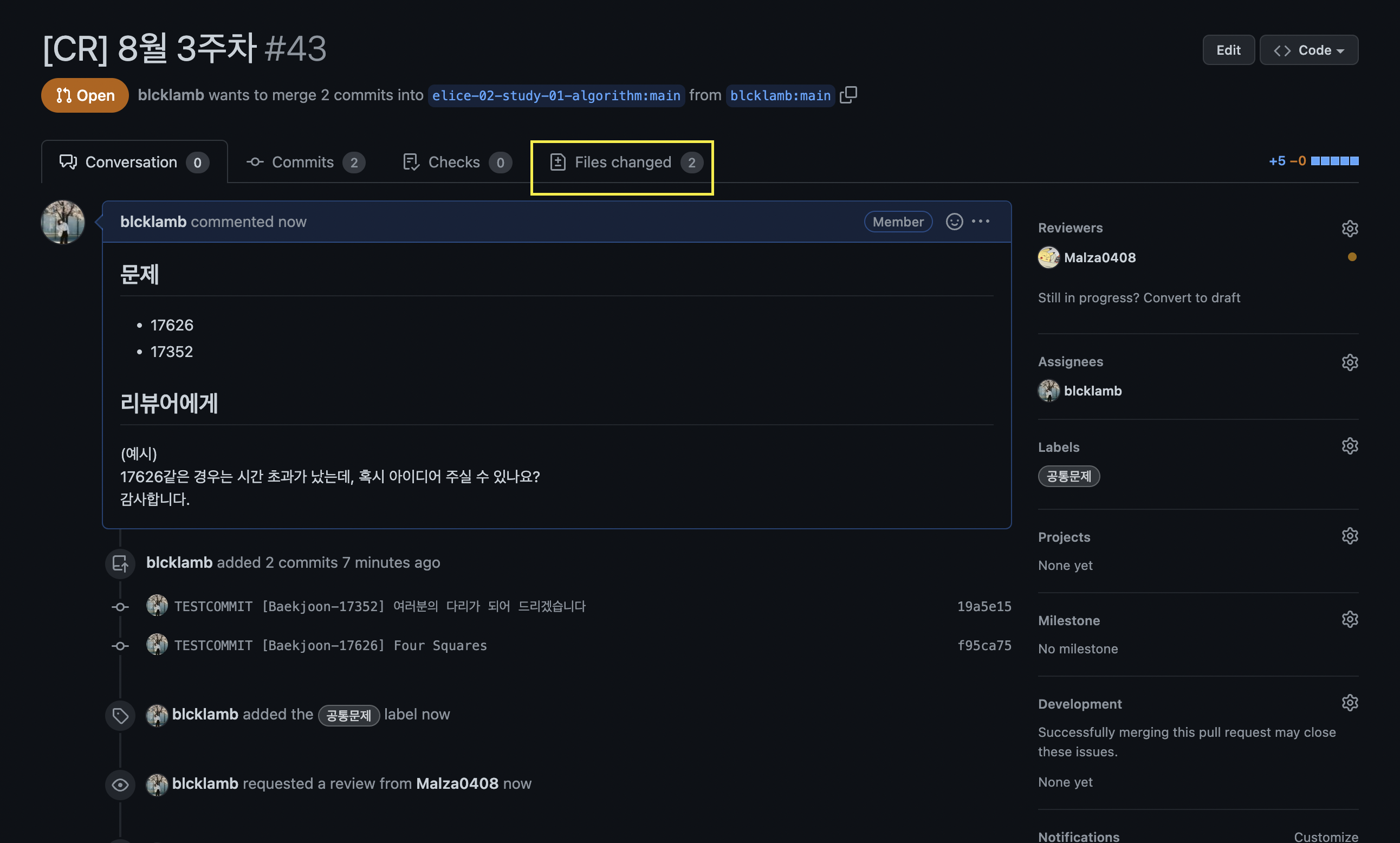This screenshot has width=1400, height=843.
Task: Open the emoji reaction picker
Action: [x=954, y=222]
